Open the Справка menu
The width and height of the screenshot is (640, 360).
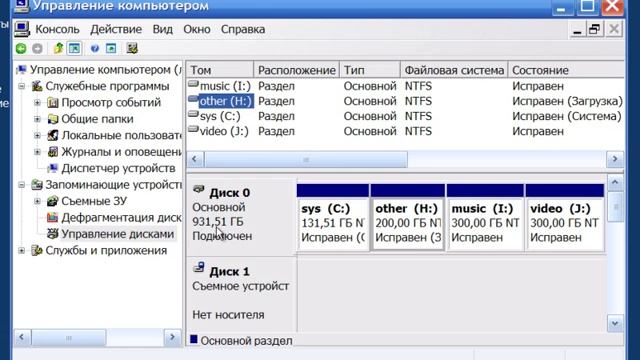(x=243, y=29)
